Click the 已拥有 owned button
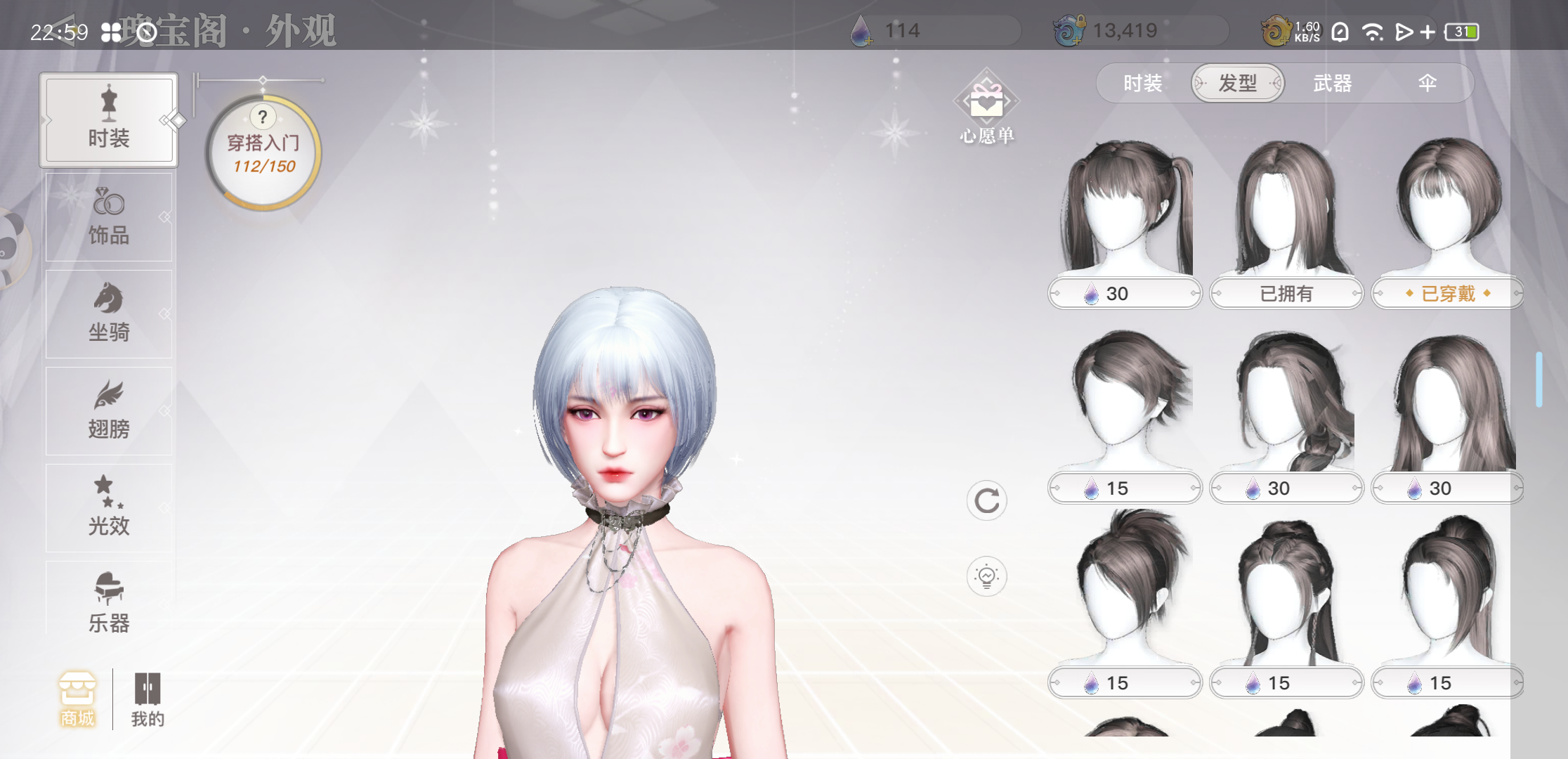The width and height of the screenshot is (1568, 759). 1286,293
